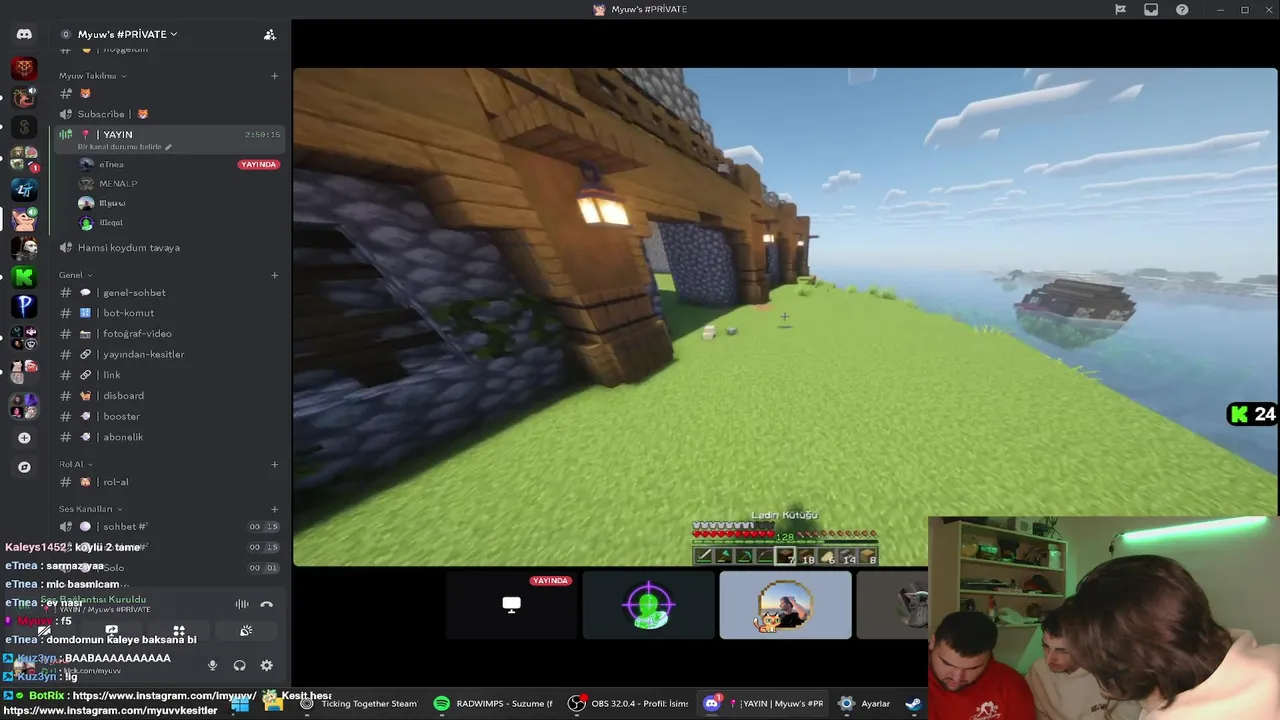Disconnect from voice with hang-up icon
This screenshot has height=720, width=1280.
[x=266, y=604]
